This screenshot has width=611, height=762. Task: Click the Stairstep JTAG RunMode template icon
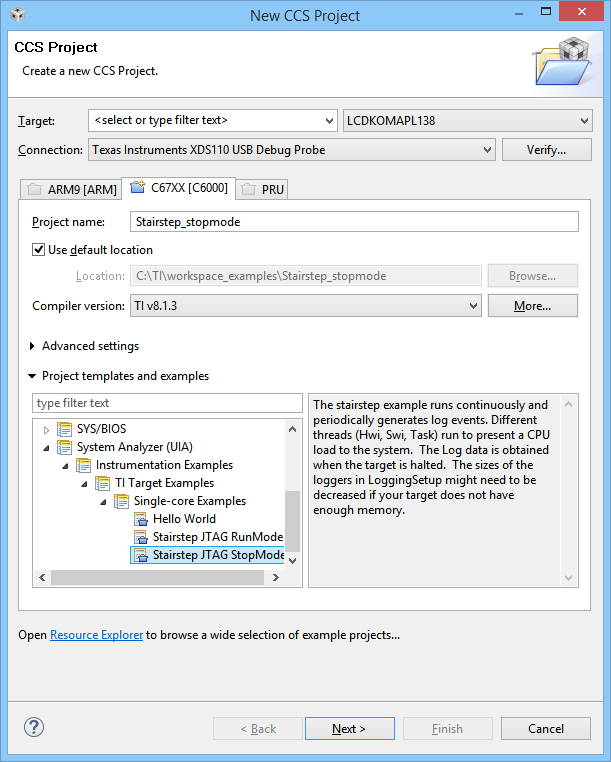point(140,537)
